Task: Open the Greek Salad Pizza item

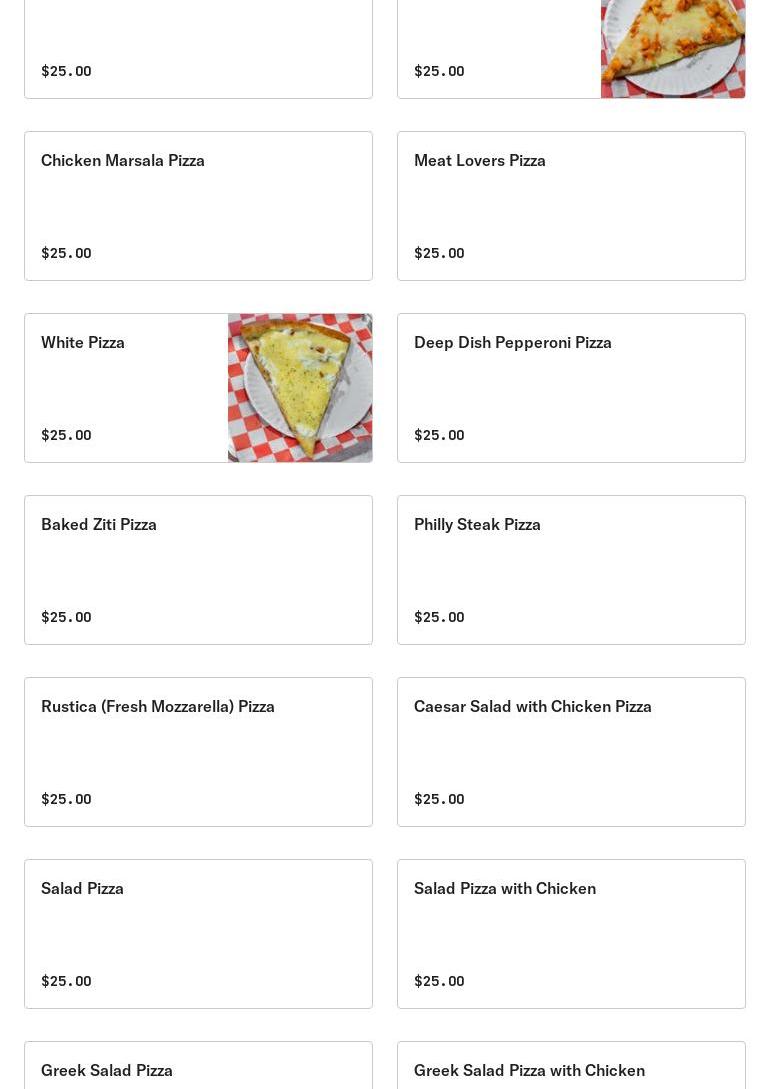Action: [107, 1070]
